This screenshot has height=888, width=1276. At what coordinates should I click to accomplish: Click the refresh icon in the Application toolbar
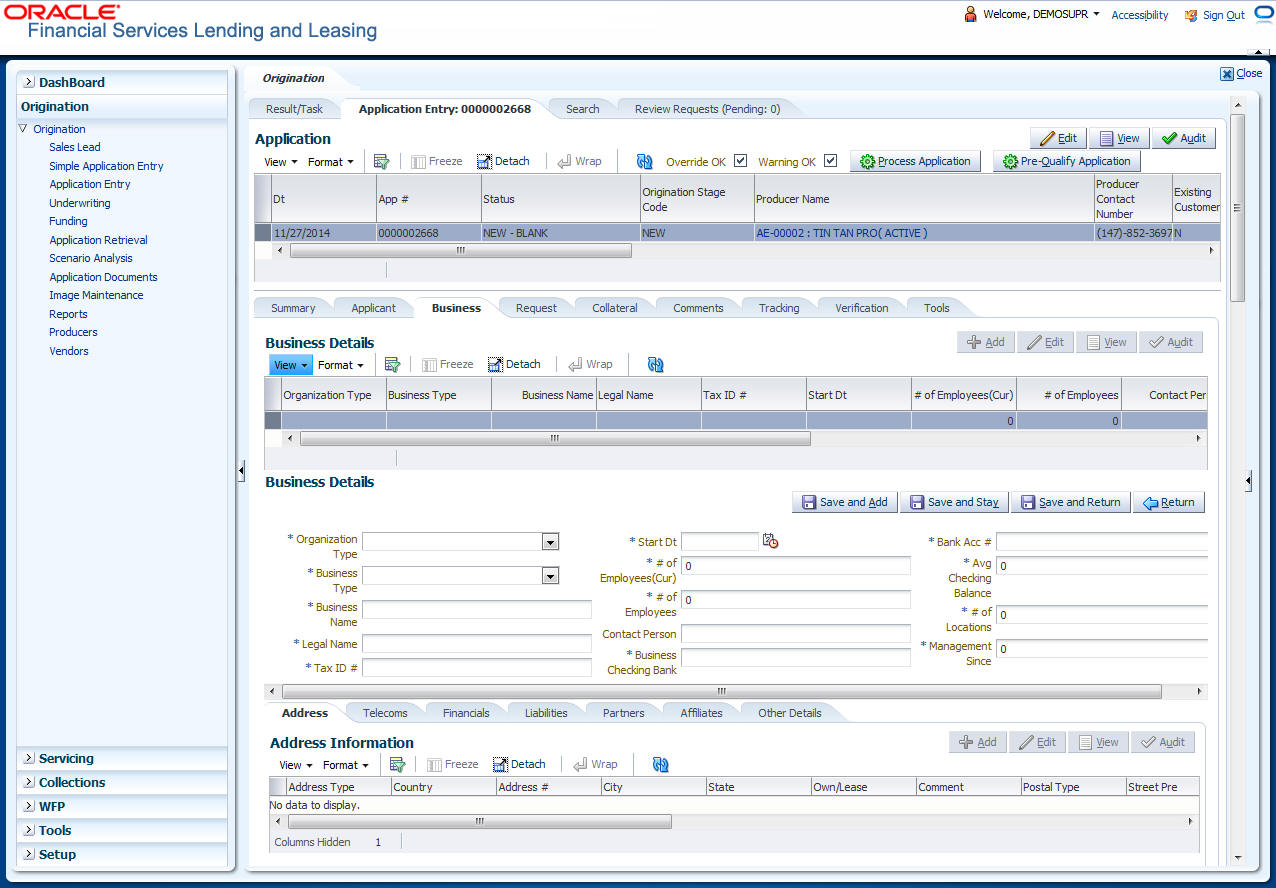(645, 161)
